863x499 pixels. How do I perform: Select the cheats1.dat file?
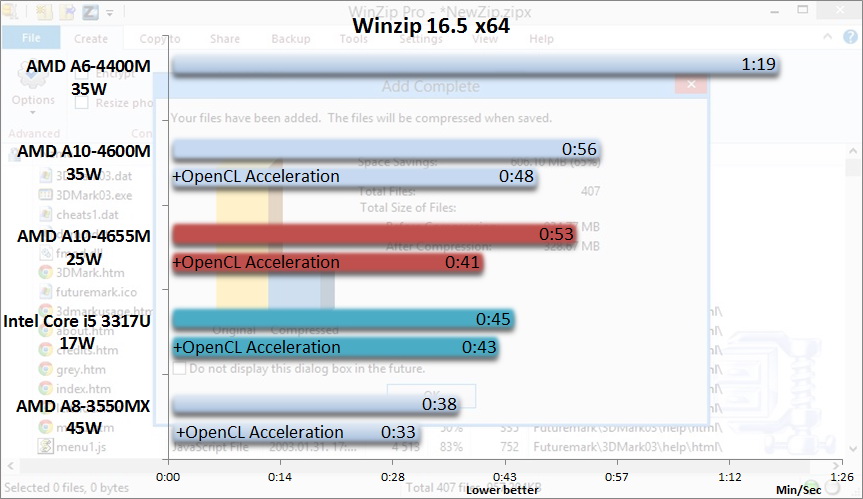click(87, 215)
